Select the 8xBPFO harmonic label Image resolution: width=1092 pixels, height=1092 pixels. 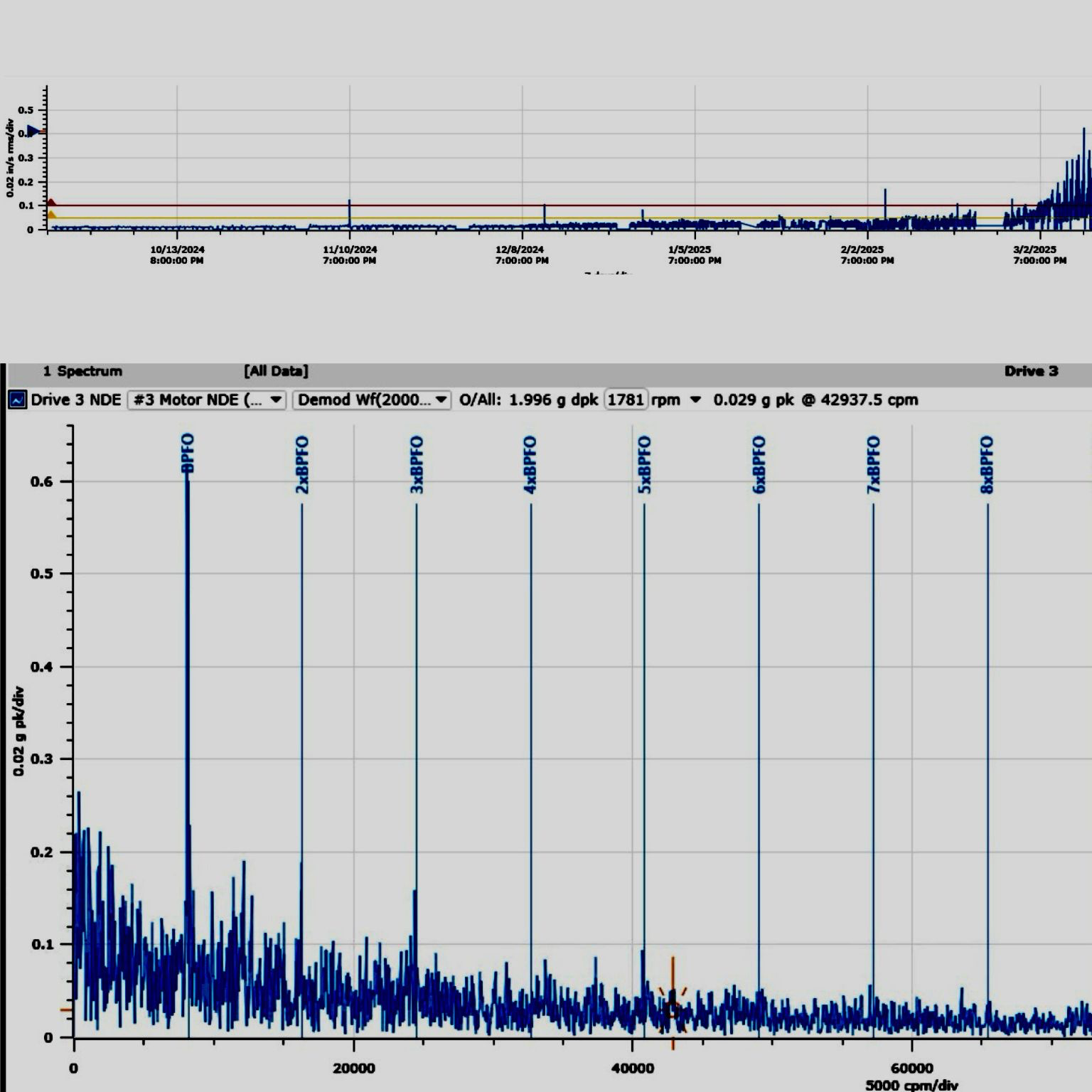(x=987, y=465)
